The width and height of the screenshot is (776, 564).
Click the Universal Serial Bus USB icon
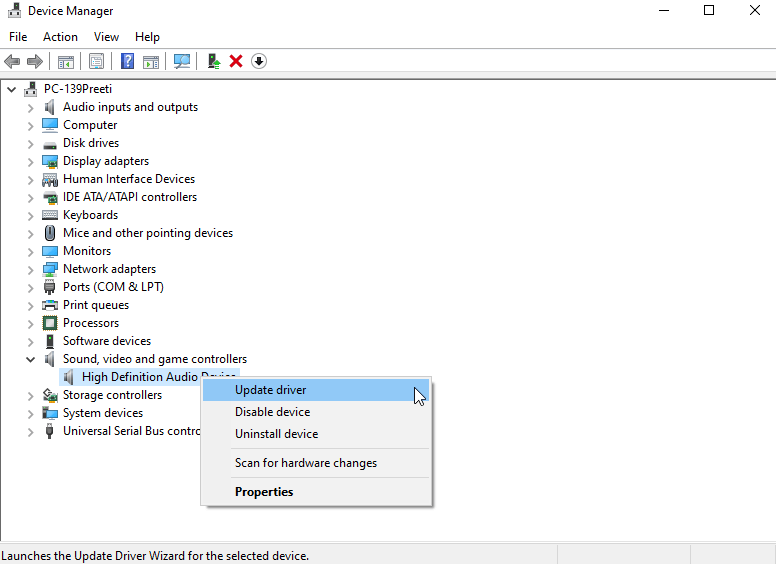point(49,431)
